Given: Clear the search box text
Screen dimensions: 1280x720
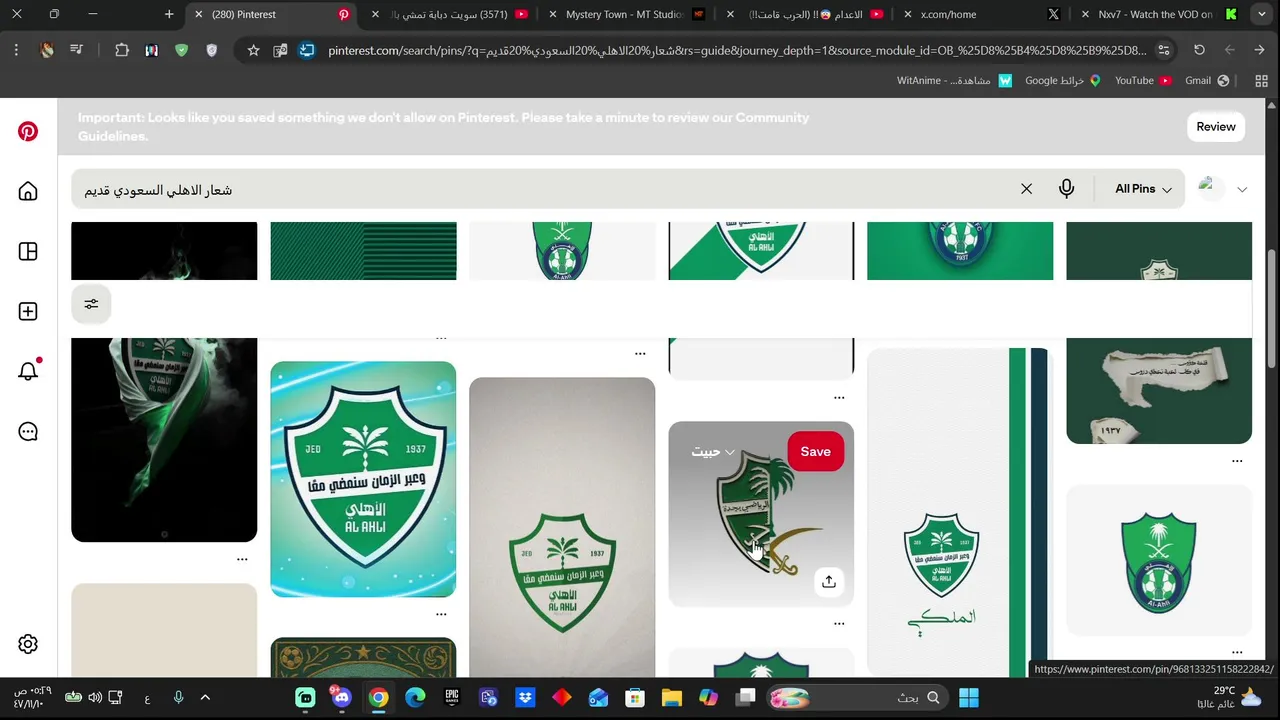Looking at the screenshot, I should coord(1026,189).
